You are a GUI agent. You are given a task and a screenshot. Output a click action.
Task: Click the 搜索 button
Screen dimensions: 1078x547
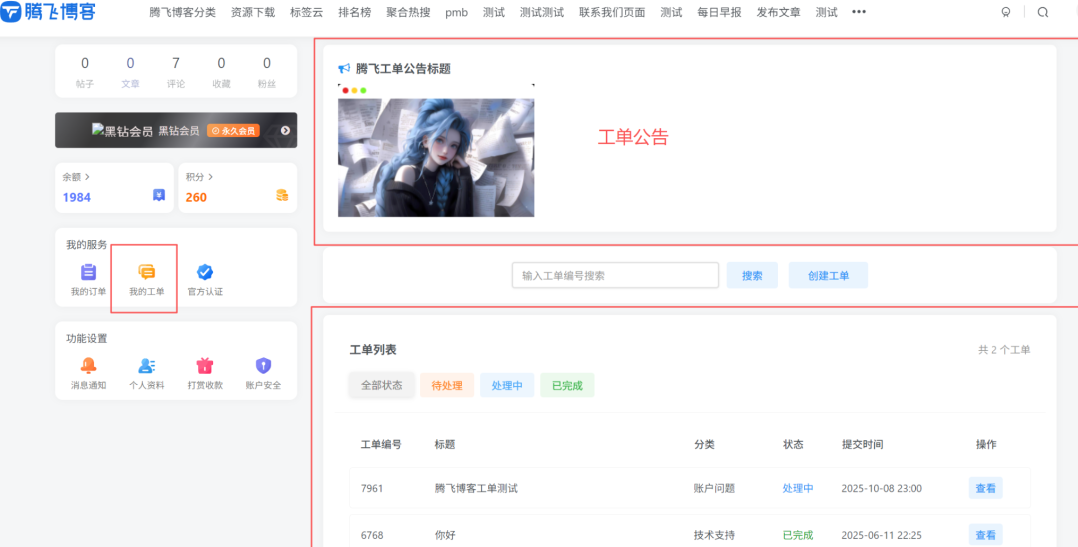[x=752, y=276]
